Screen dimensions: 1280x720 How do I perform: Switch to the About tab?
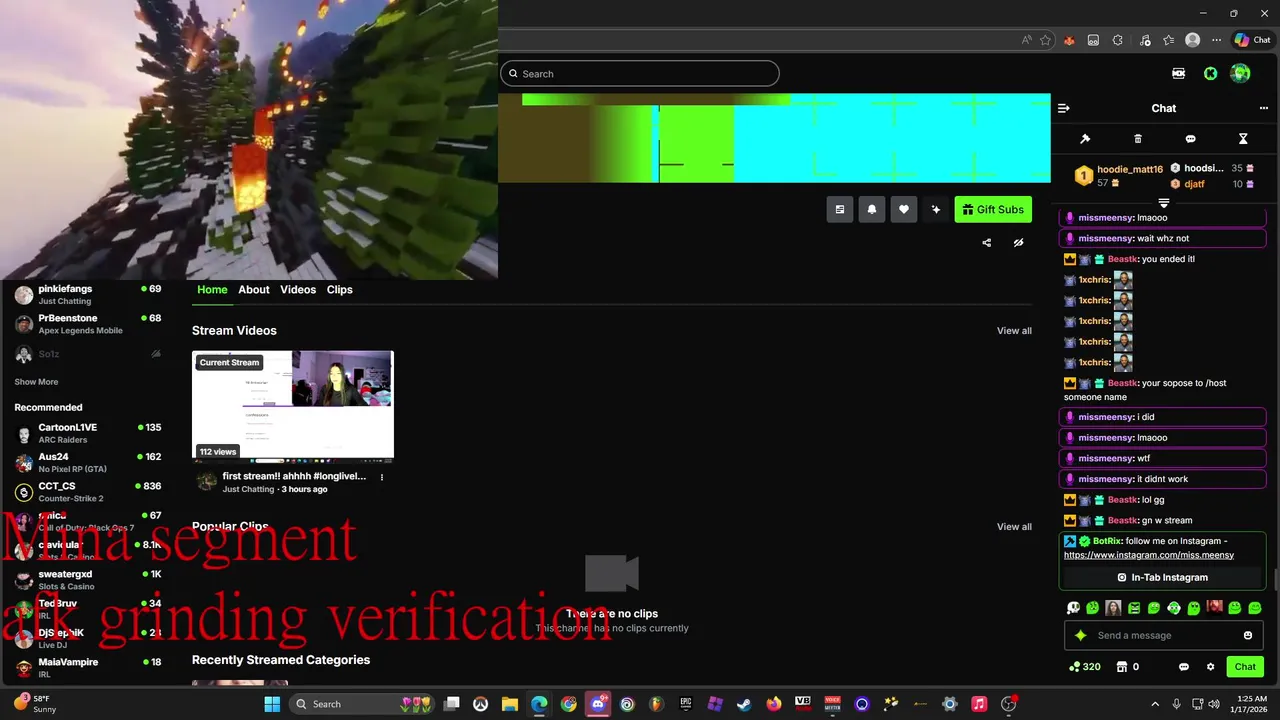254,289
